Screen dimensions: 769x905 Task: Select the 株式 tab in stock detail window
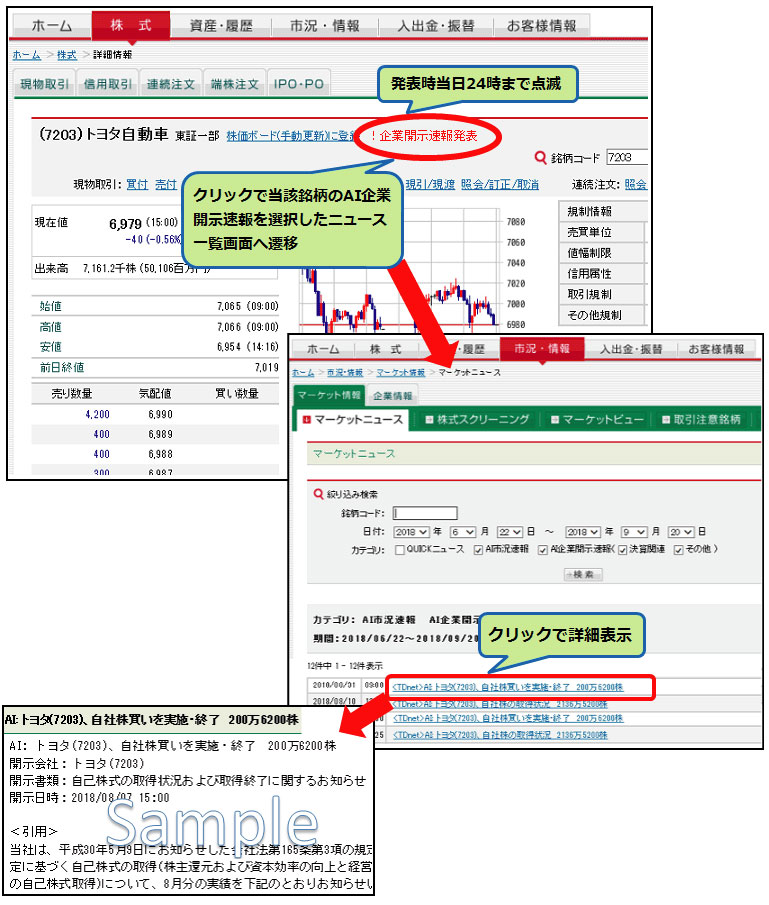[x=131, y=25]
